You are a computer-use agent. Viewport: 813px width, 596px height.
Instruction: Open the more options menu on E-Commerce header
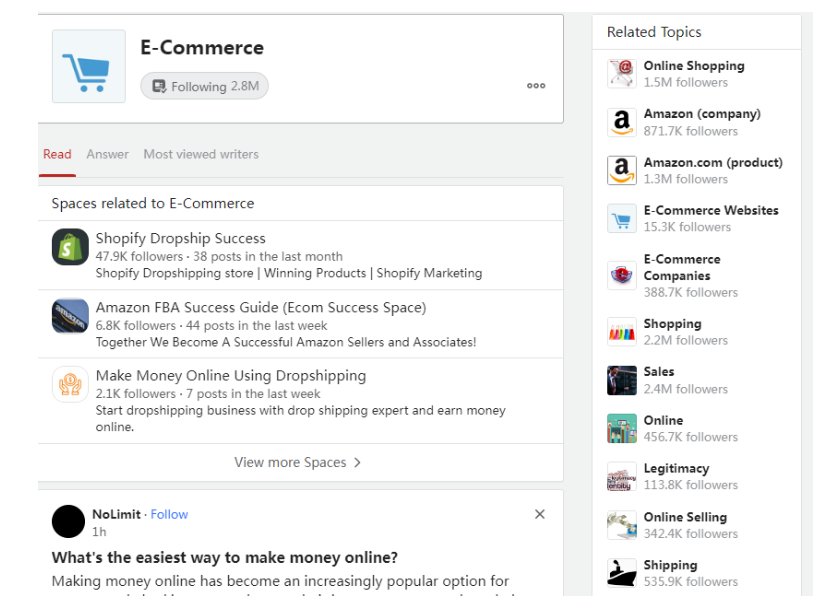tap(535, 86)
